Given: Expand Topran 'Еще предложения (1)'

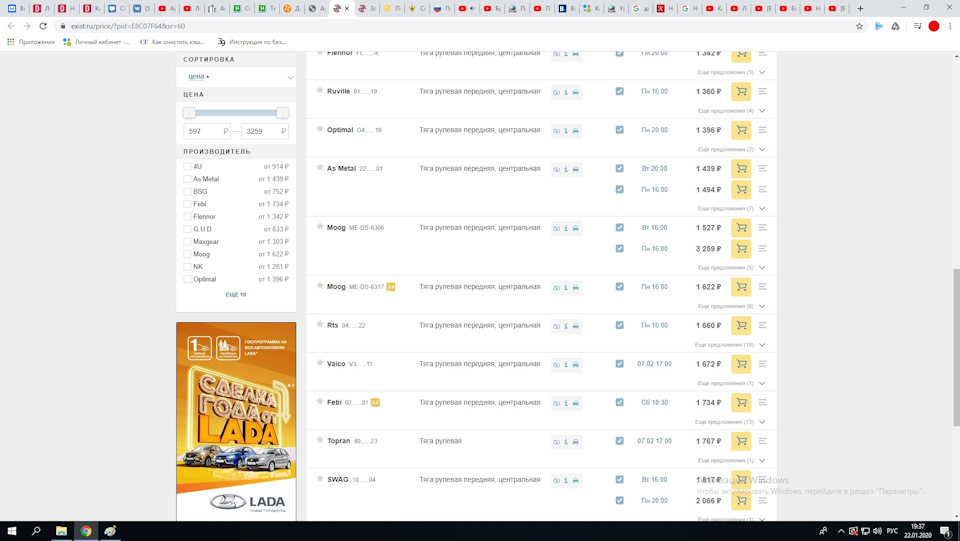Looking at the screenshot, I should [731, 460].
